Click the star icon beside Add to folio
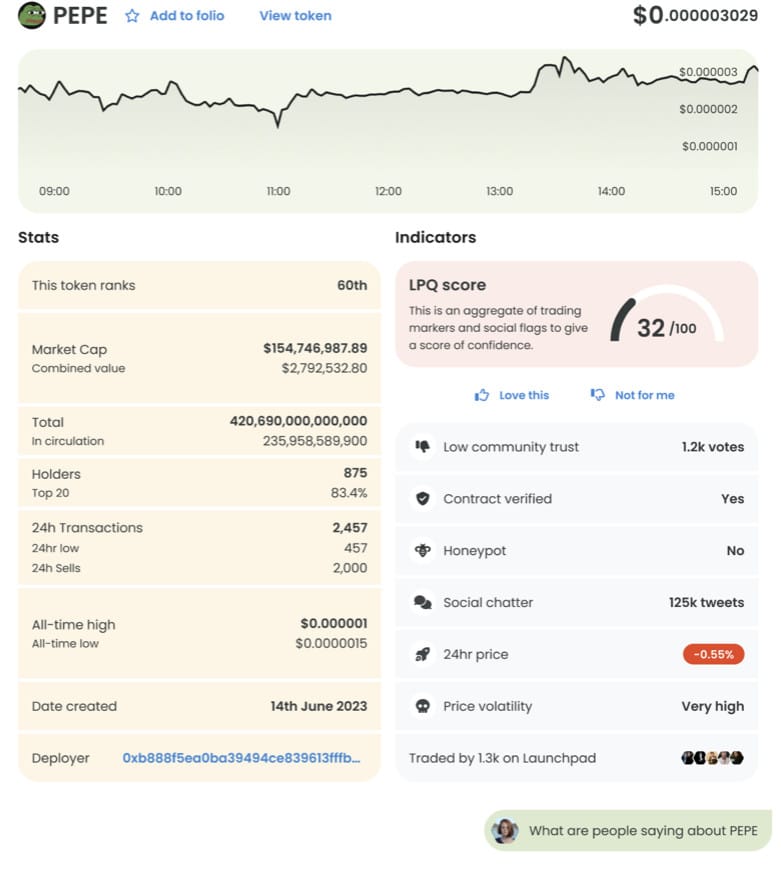This screenshot has height=871, width=781. click(132, 16)
